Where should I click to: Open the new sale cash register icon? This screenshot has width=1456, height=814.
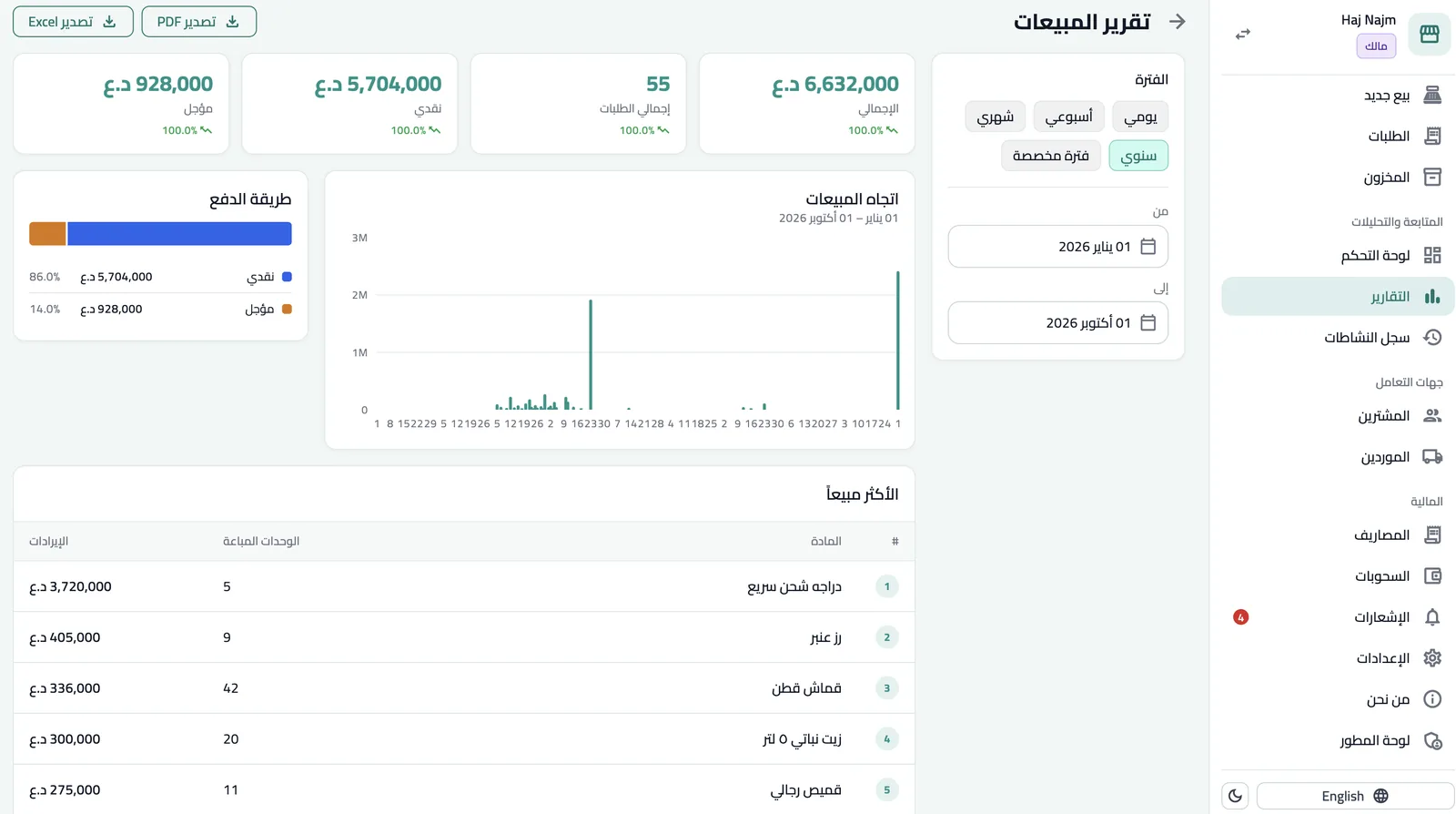[1432, 95]
